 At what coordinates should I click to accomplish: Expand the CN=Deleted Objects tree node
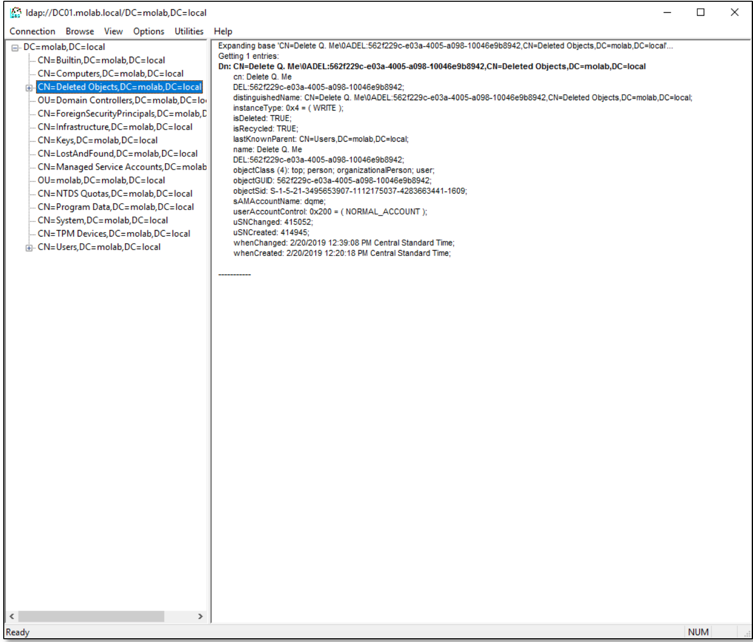tap(28, 87)
